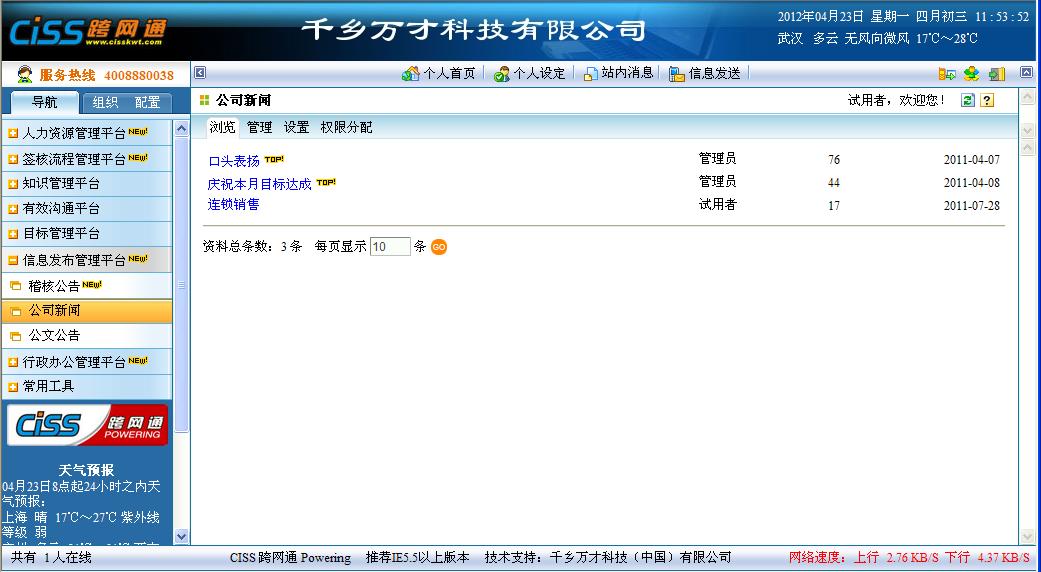This screenshot has height=572, width=1041.
Task: Click the 公文公告 folder icon
Action: point(16,336)
